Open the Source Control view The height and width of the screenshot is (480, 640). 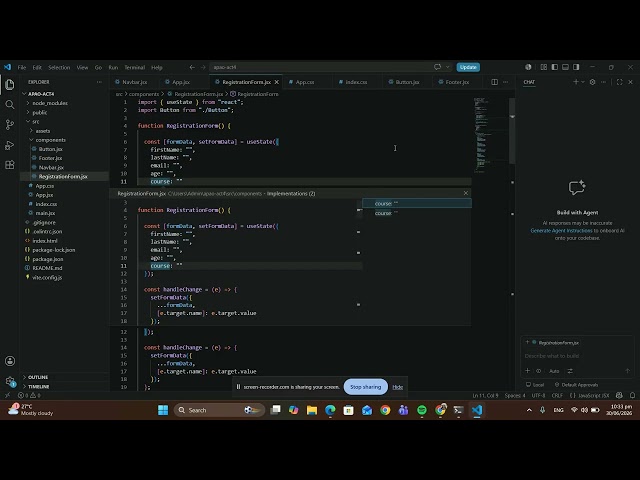10,124
